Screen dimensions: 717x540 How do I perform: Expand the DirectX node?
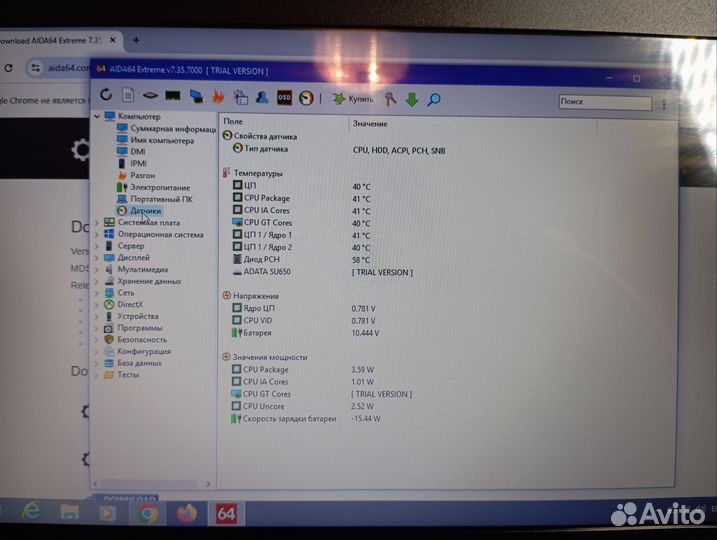[x=96, y=305]
